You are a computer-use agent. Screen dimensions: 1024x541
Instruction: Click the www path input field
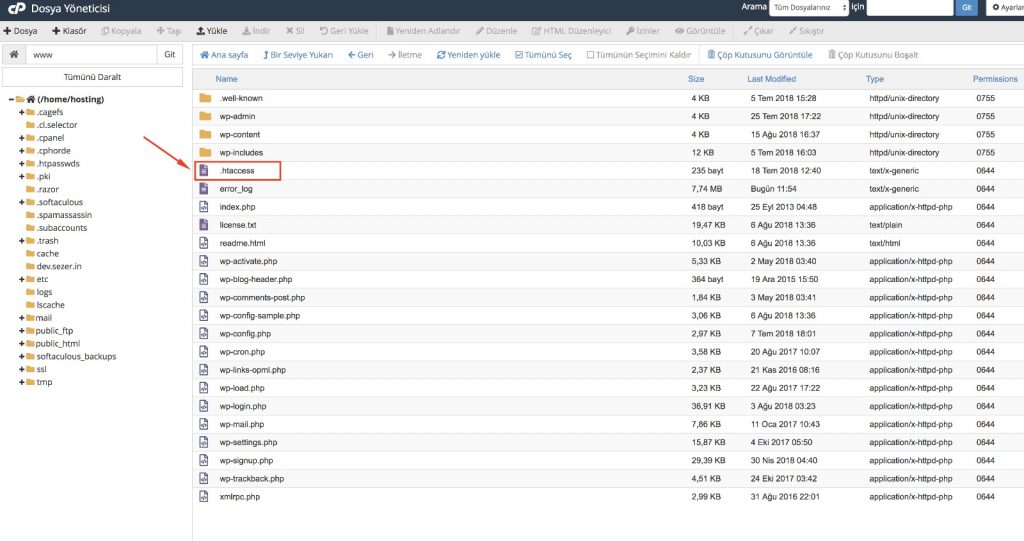pos(91,55)
